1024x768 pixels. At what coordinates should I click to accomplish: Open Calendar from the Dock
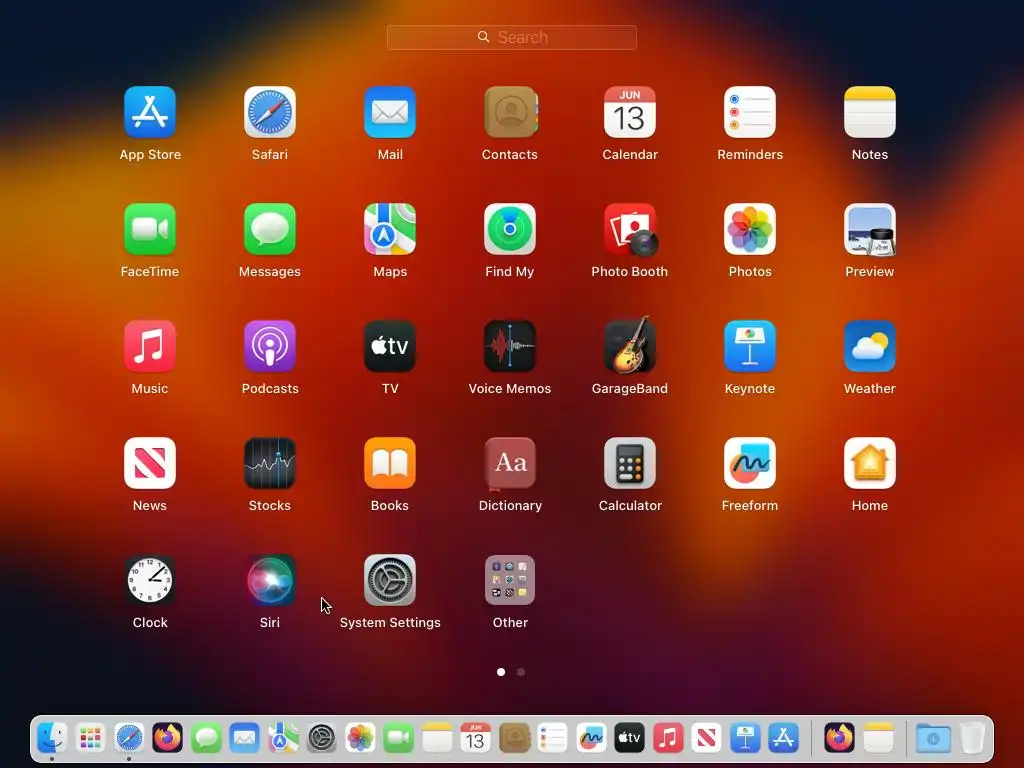pos(475,739)
